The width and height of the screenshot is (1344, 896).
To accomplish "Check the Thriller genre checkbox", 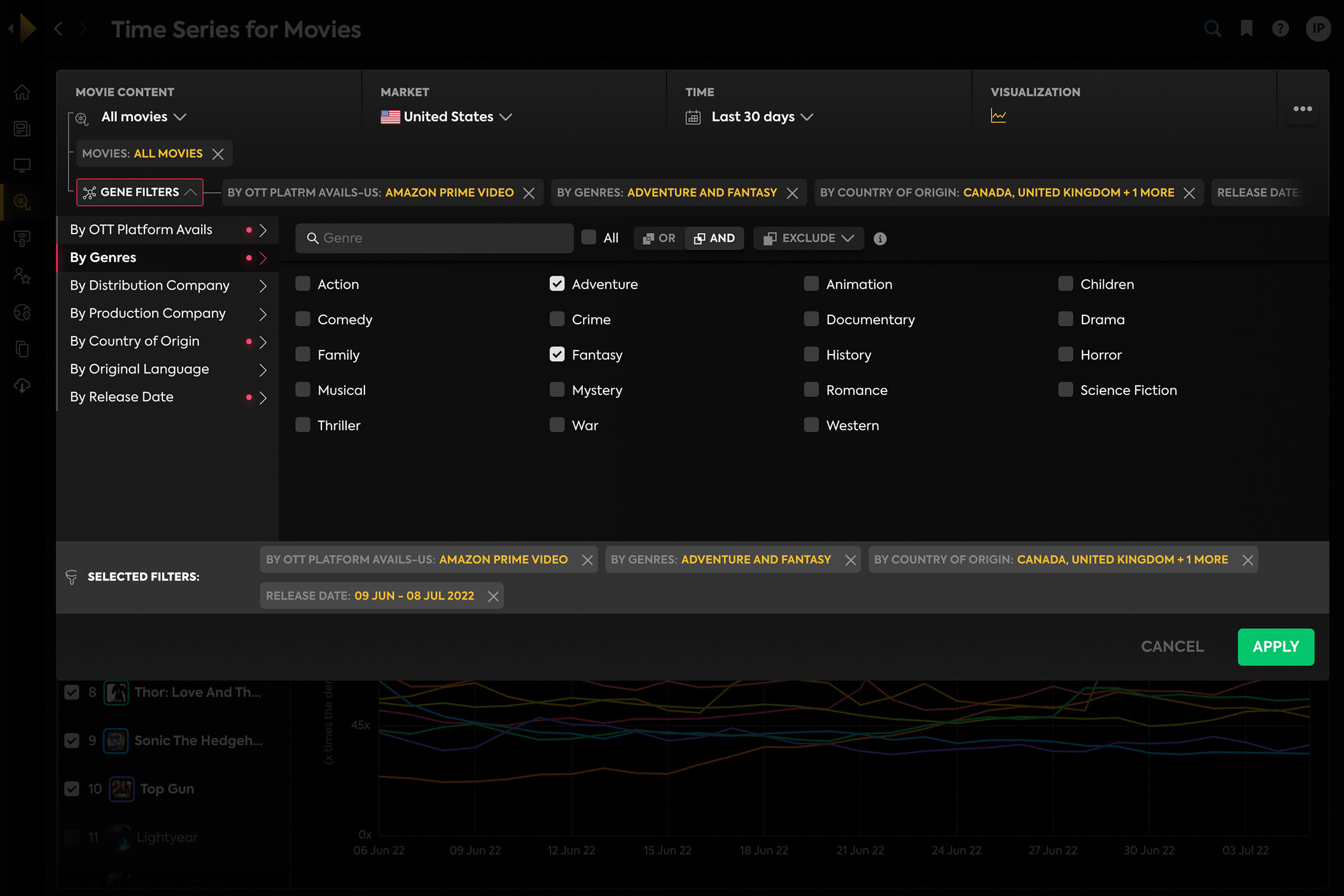I will click(x=303, y=424).
